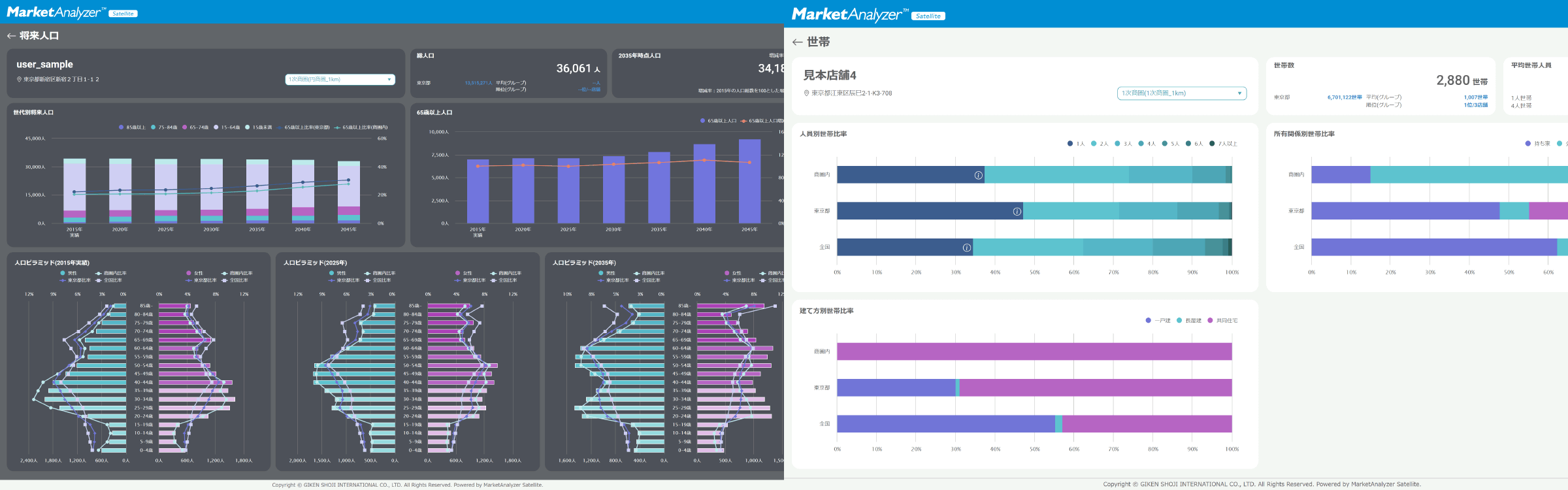Toggle 長屋建 legend in 建て方別世帯比率 chart
The height and width of the screenshot is (490, 1568).
1189,321
